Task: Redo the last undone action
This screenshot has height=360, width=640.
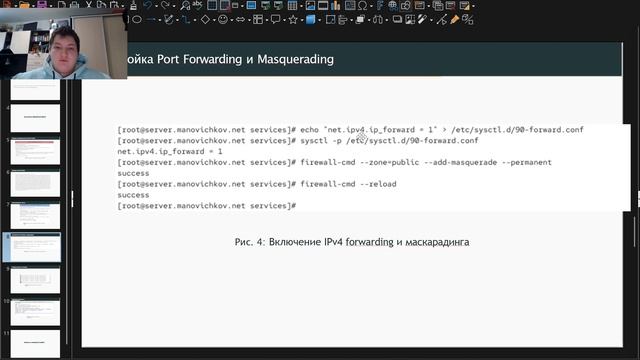Action: [165, 5]
